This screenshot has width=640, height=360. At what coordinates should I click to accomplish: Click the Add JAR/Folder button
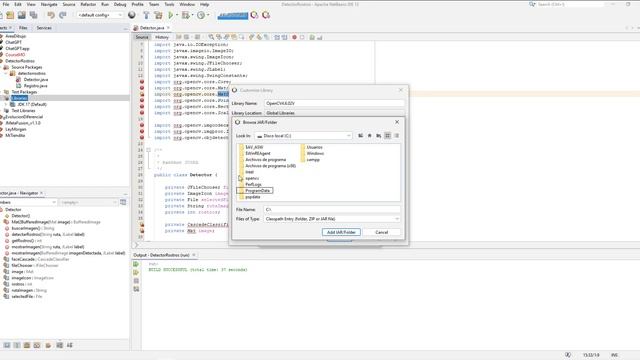[x=341, y=232]
